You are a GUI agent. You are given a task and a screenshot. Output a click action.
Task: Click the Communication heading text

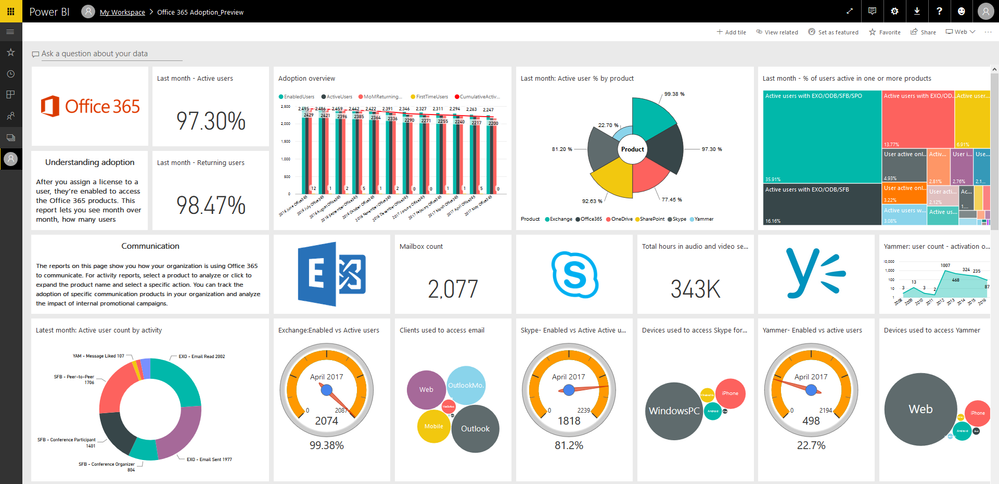150,246
